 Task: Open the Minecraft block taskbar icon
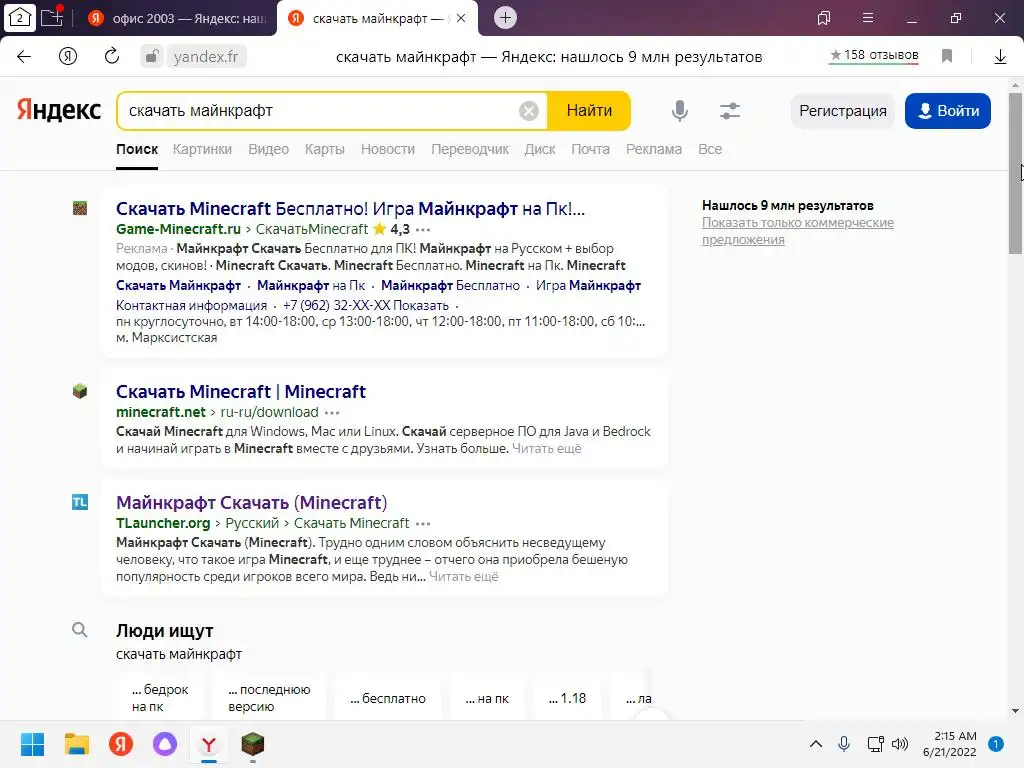253,744
